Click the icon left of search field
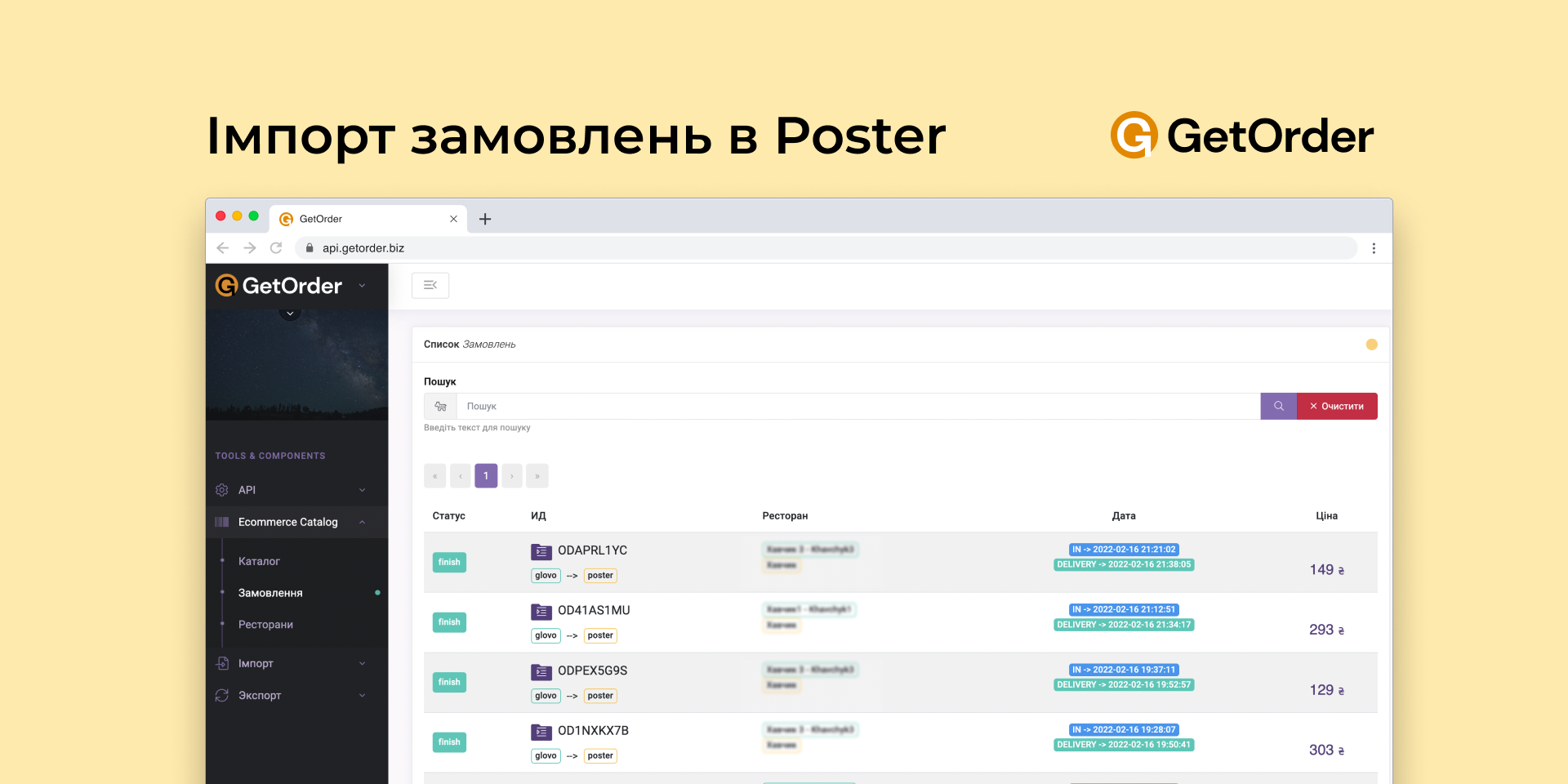The image size is (1568, 784). pos(440,406)
